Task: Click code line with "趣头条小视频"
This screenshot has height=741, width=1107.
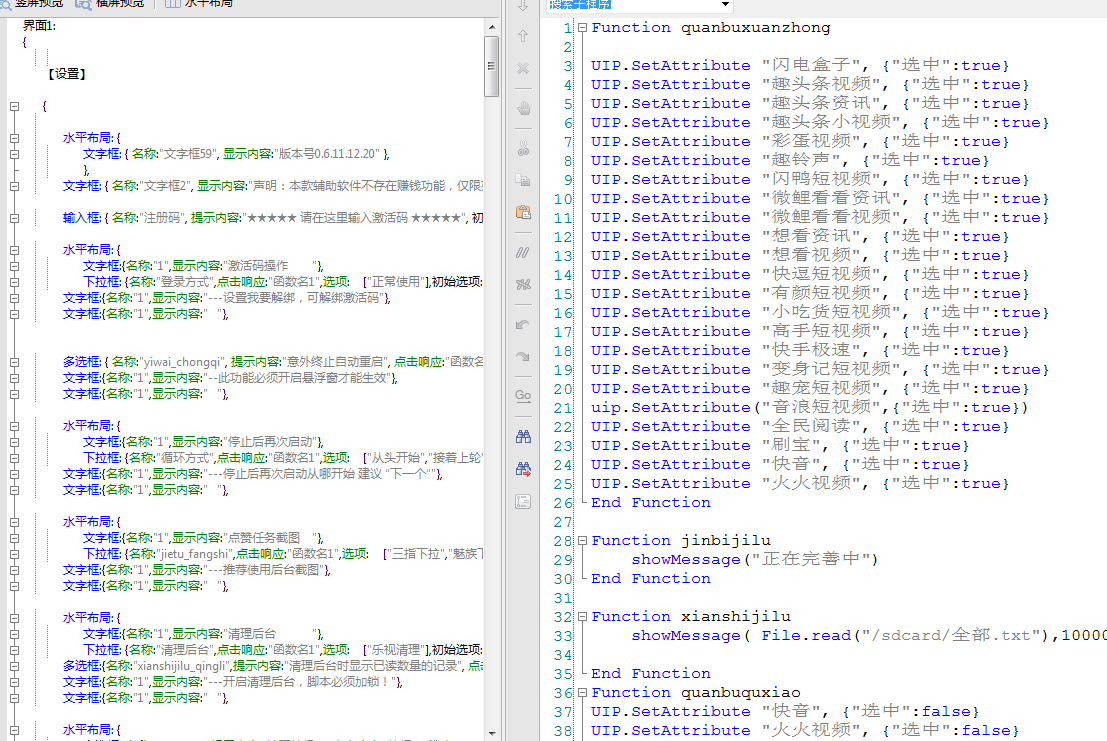Action: coord(820,123)
